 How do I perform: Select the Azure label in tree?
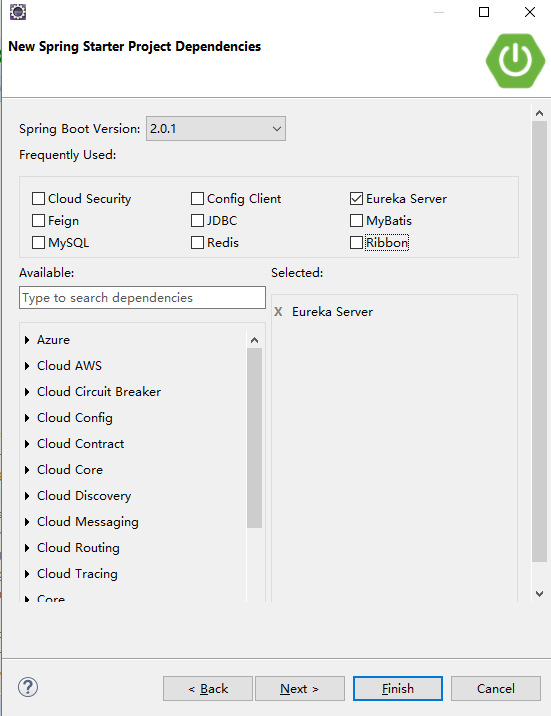53,340
